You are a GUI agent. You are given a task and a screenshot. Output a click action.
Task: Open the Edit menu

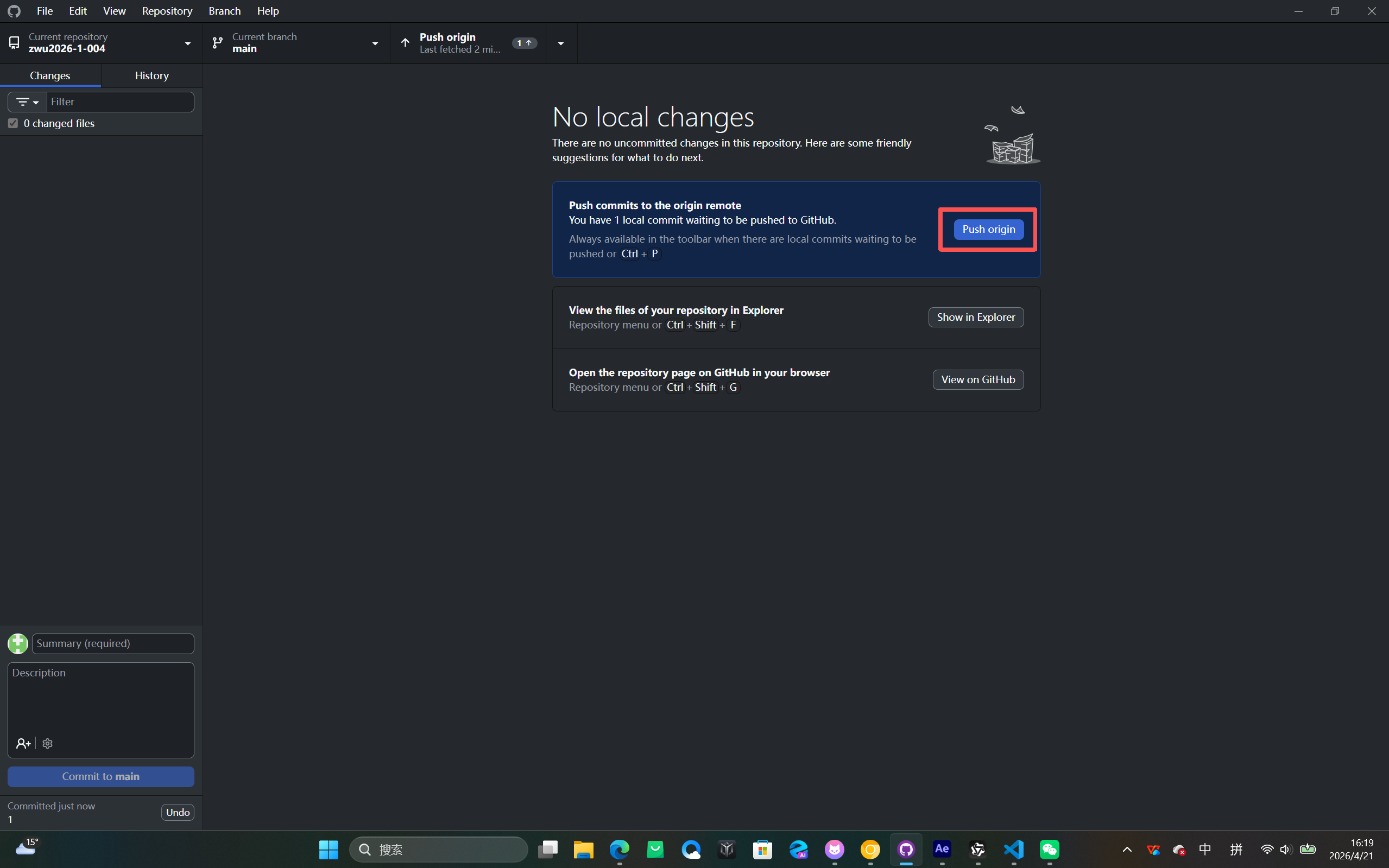coord(78,11)
